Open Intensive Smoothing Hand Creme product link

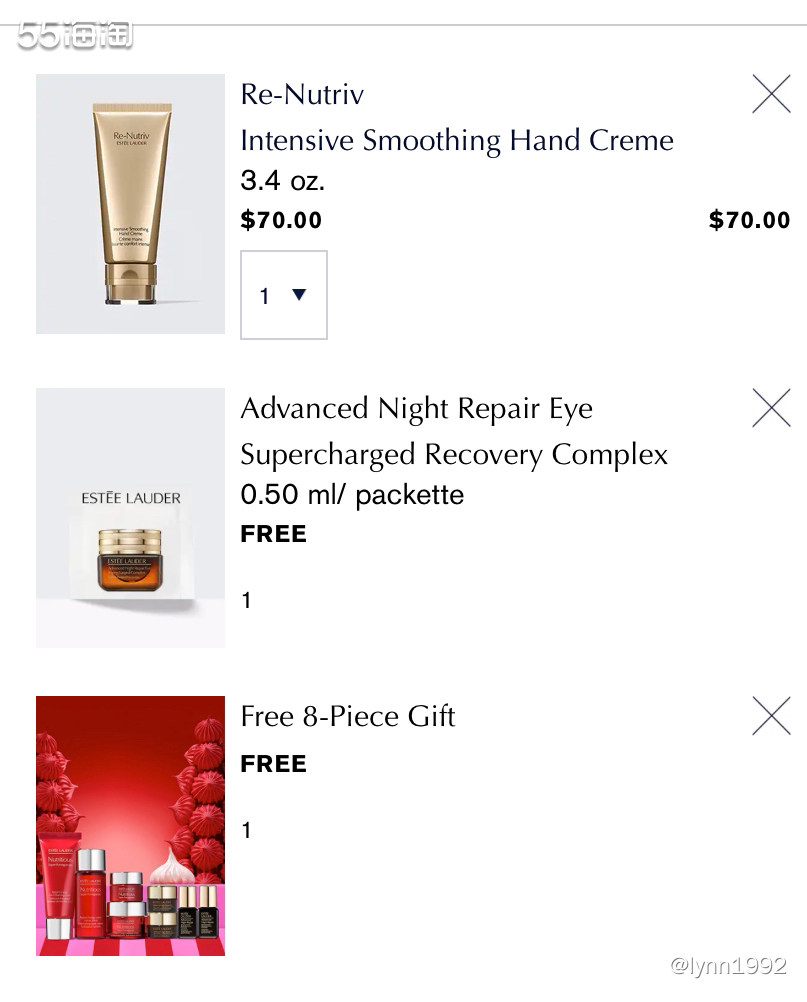pyautogui.click(x=457, y=140)
